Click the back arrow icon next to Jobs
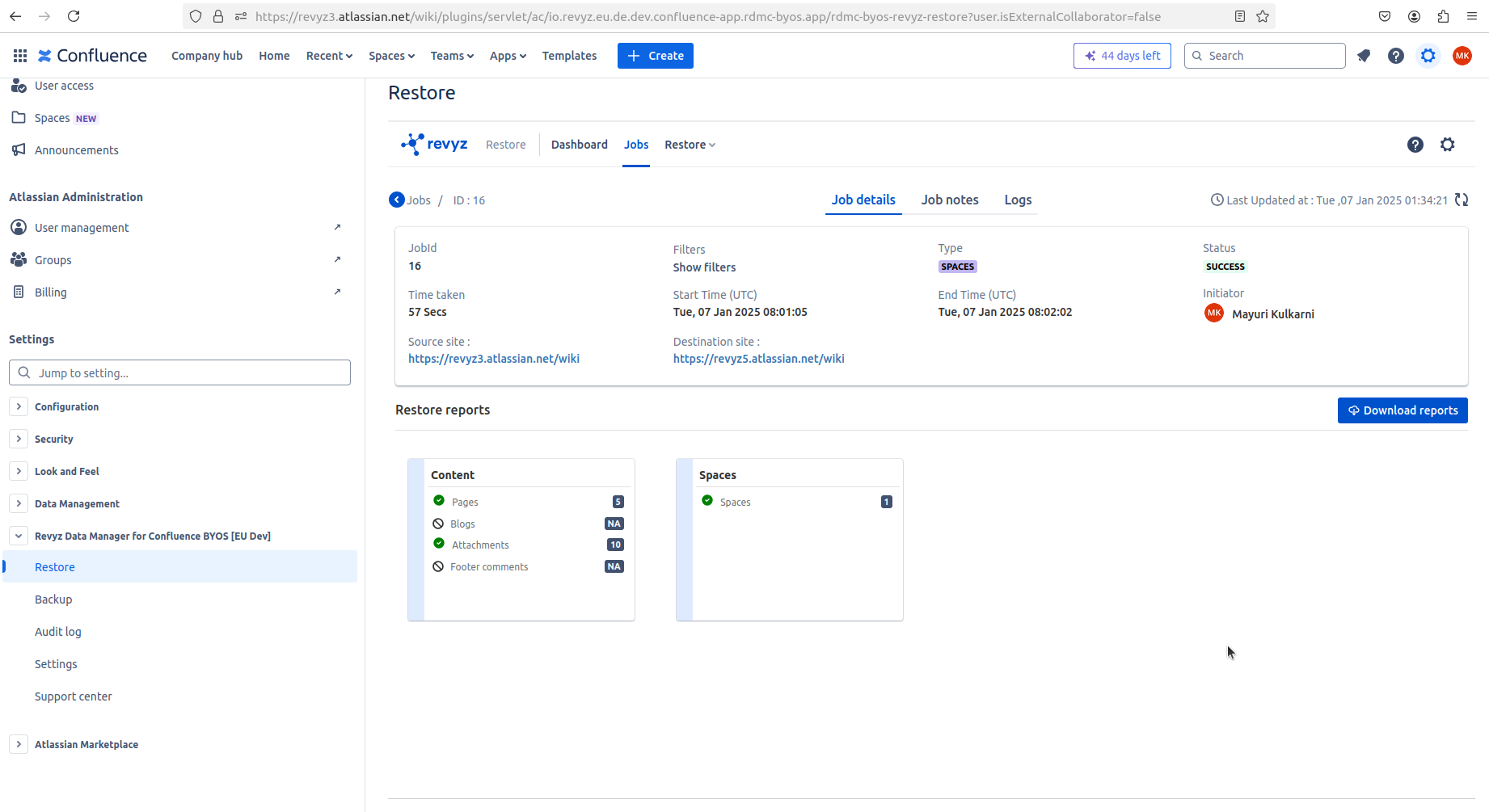1489x812 pixels. [x=397, y=200]
